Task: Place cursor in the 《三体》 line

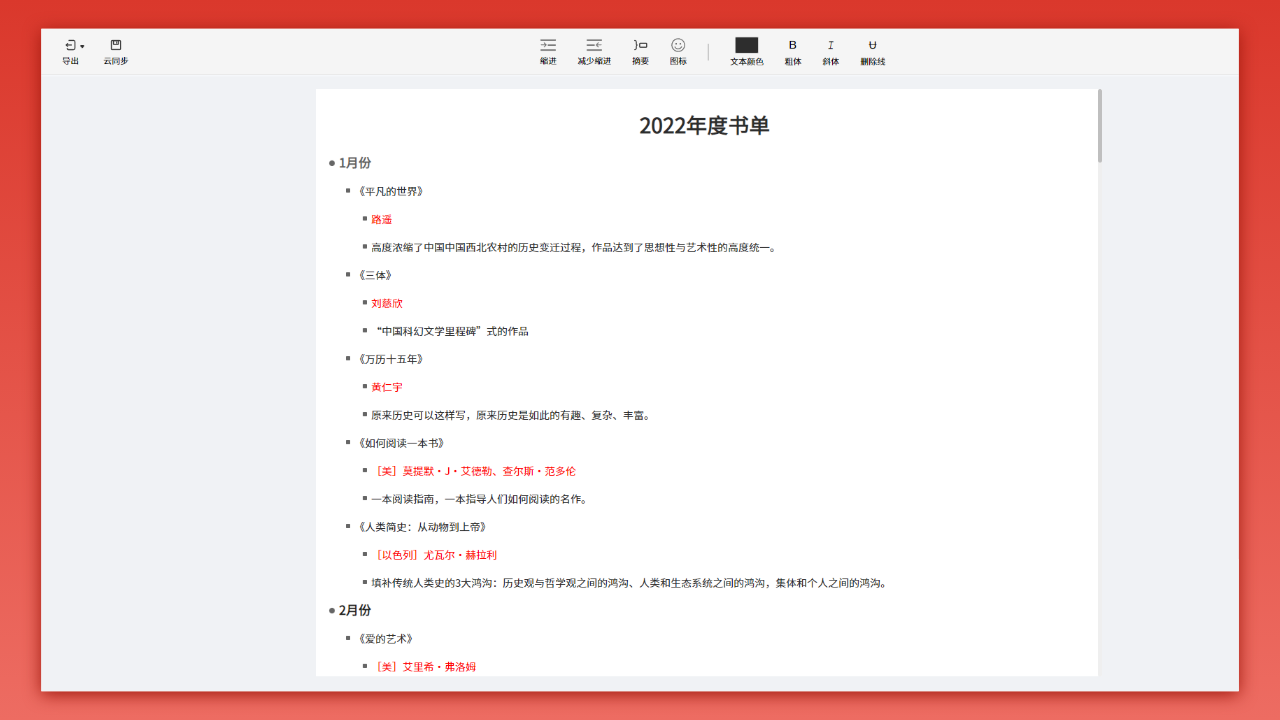Action: (377, 275)
